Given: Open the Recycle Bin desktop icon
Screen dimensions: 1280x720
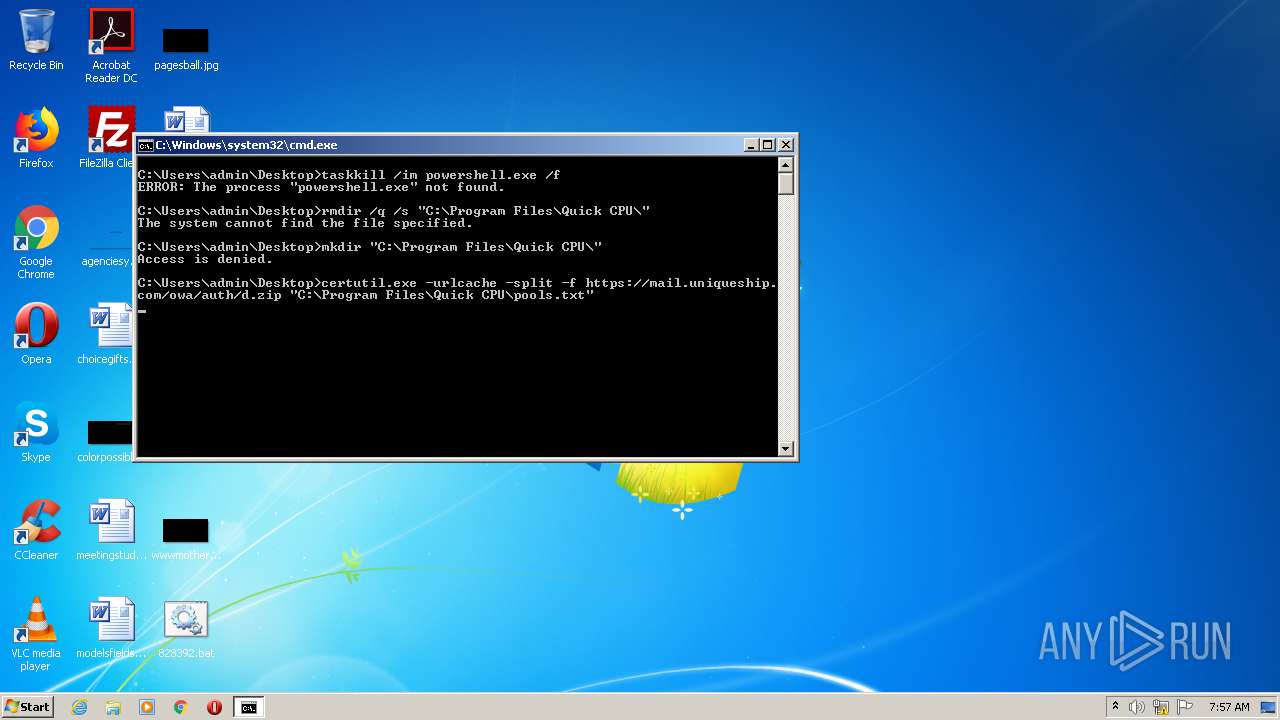Looking at the screenshot, I should tap(36, 40).
